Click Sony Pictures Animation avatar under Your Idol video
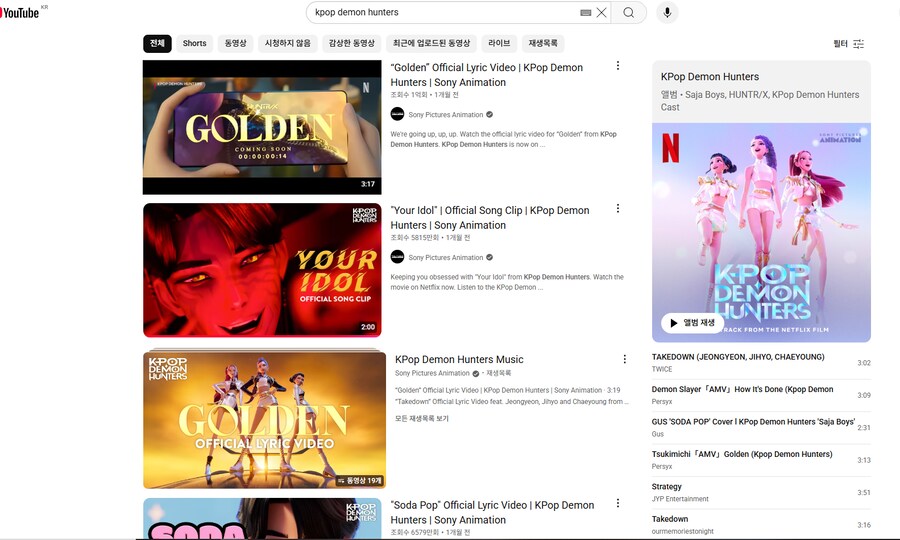900x540 pixels. click(397, 257)
